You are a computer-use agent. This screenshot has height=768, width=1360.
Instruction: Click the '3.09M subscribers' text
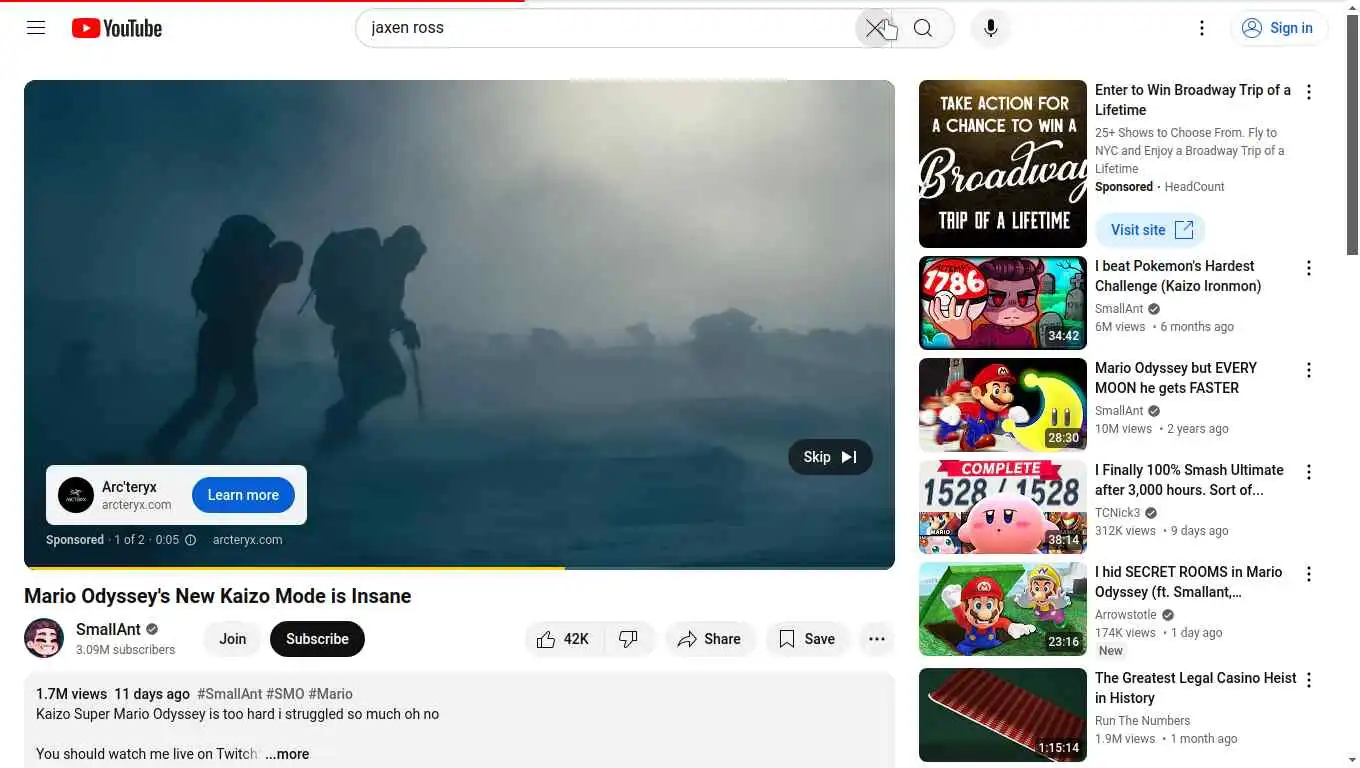125,650
